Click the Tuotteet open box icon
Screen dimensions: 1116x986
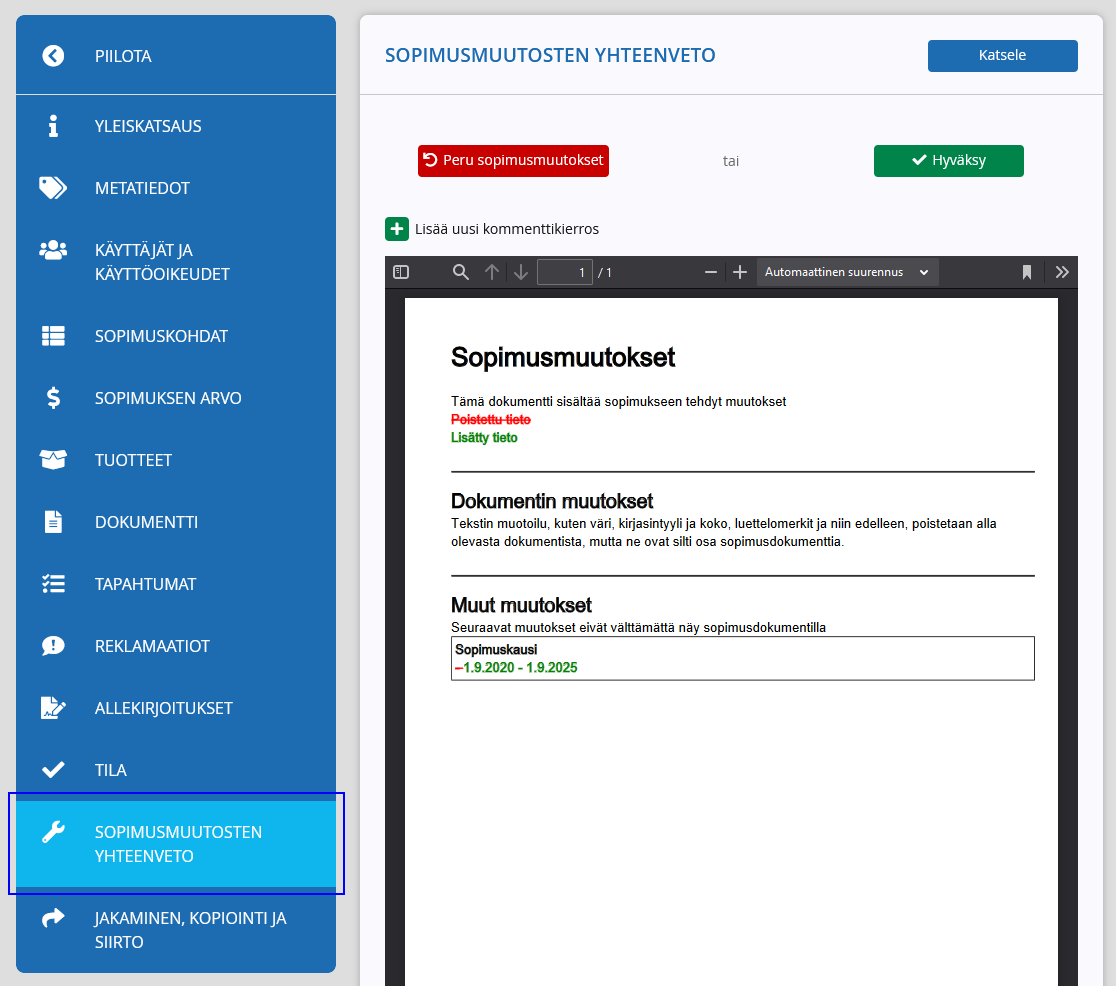tap(53, 460)
